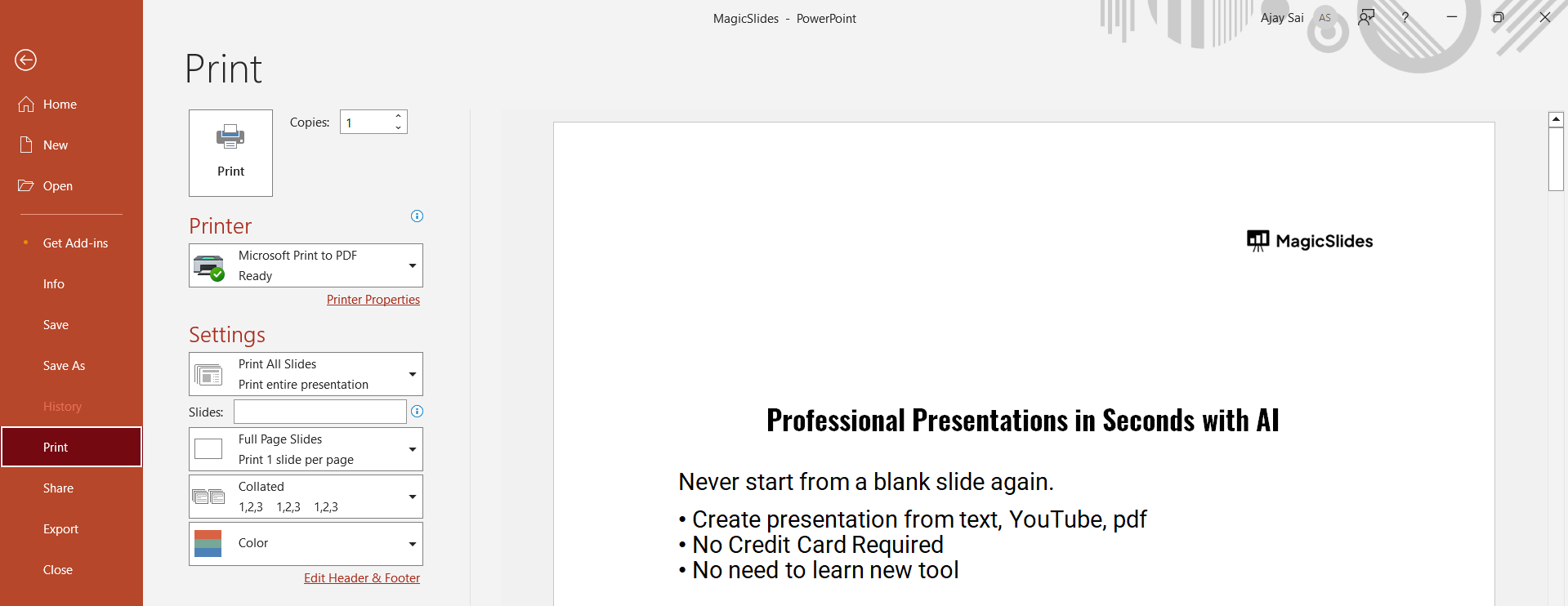
Task: Increase copies with the up arrow
Action: (x=398, y=116)
